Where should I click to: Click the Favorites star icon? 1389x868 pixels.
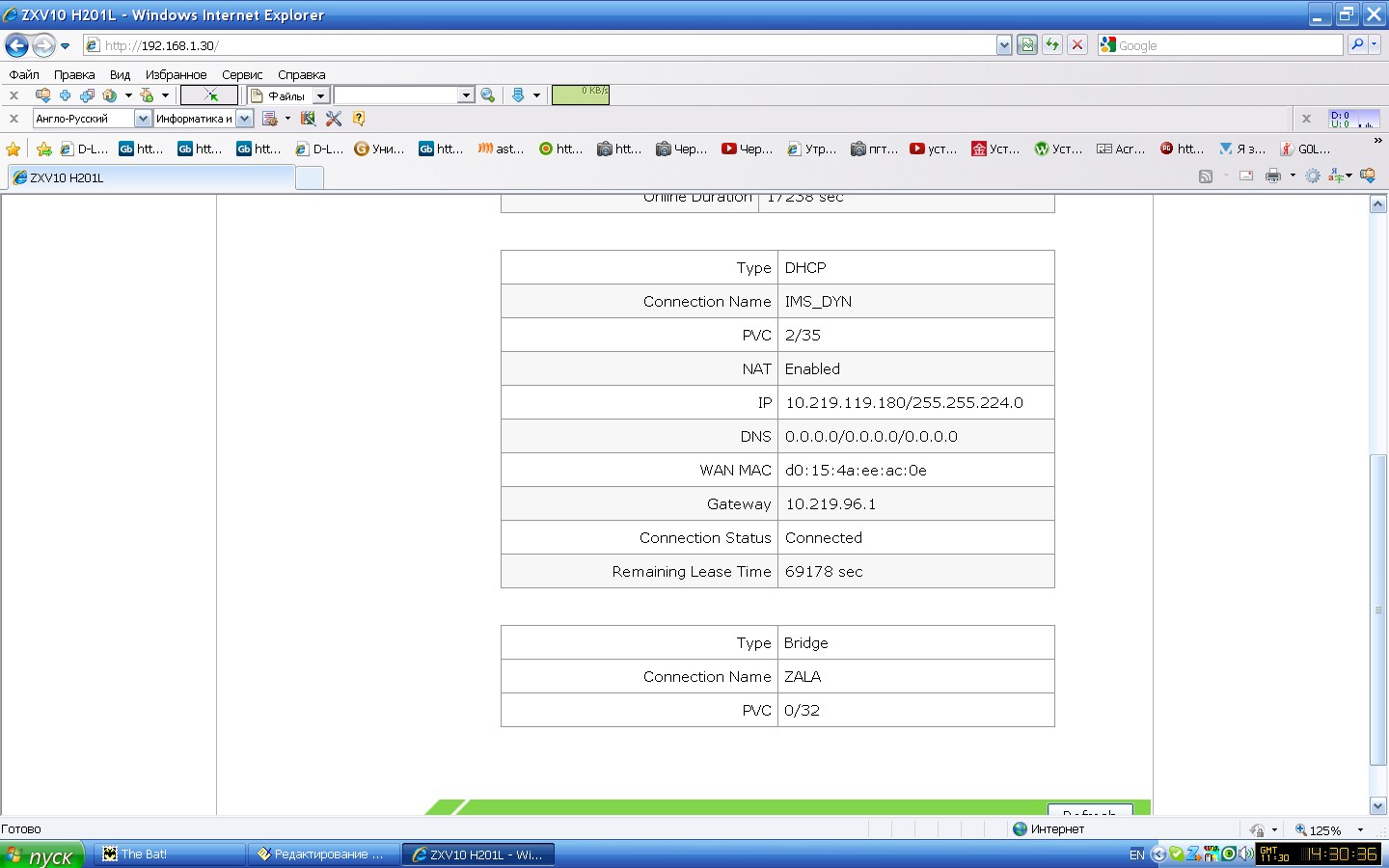coord(14,149)
